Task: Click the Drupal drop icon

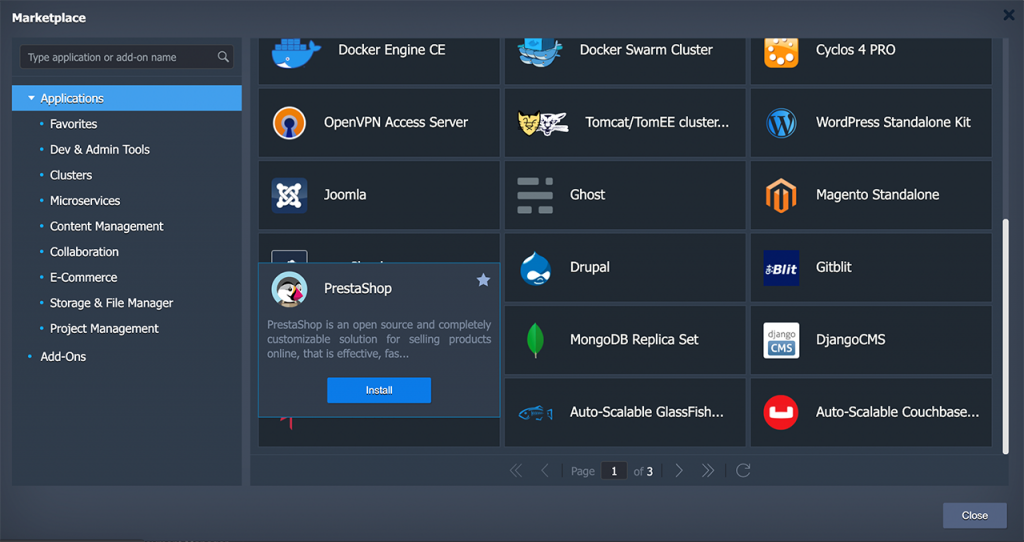Action: tap(536, 268)
